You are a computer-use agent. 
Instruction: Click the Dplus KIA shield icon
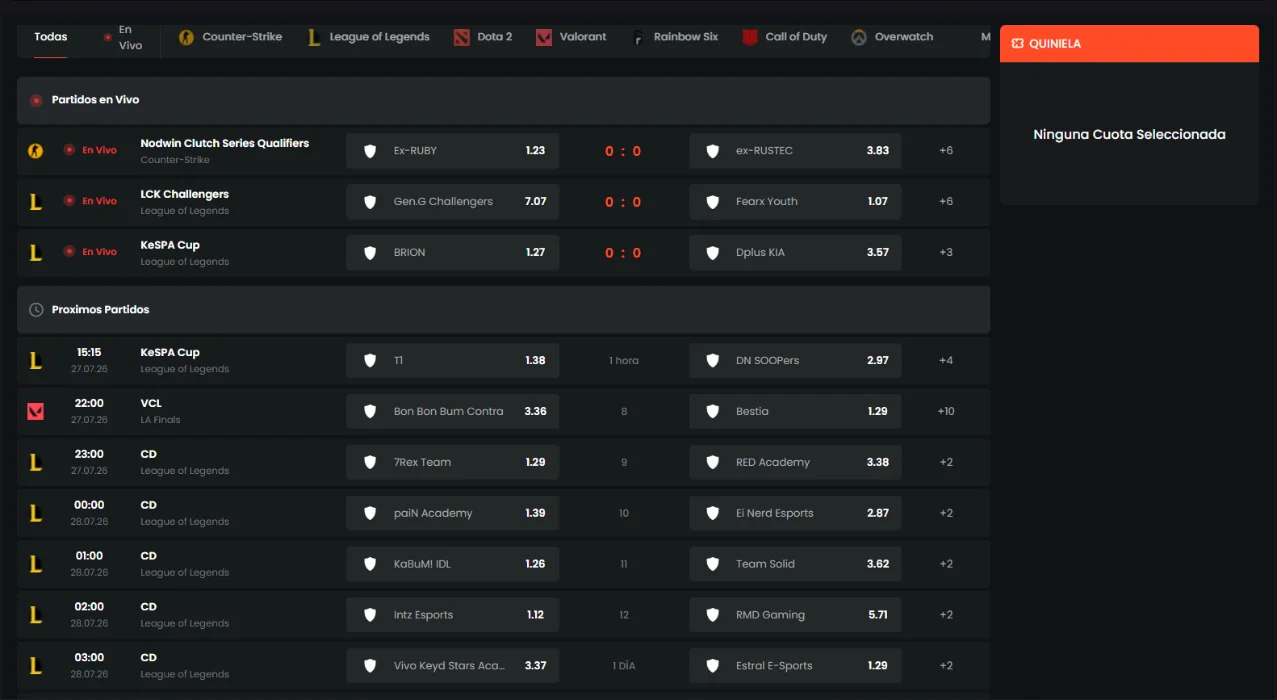pyautogui.click(x=713, y=253)
